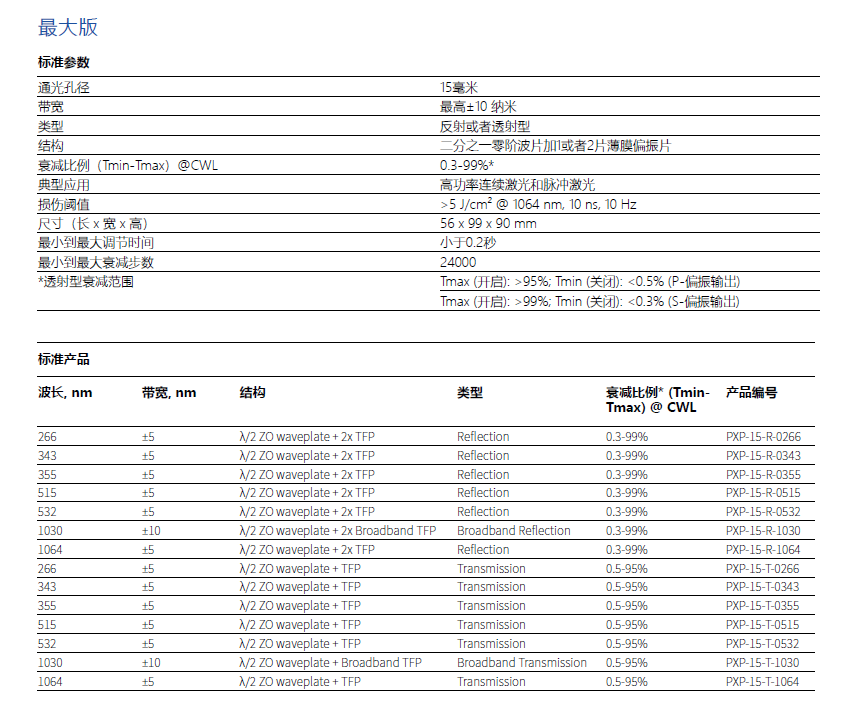The image size is (848, 711).
Task: Click the 56 x 99 x 90 mm dimension value
Action: click(x=488, y=223)
